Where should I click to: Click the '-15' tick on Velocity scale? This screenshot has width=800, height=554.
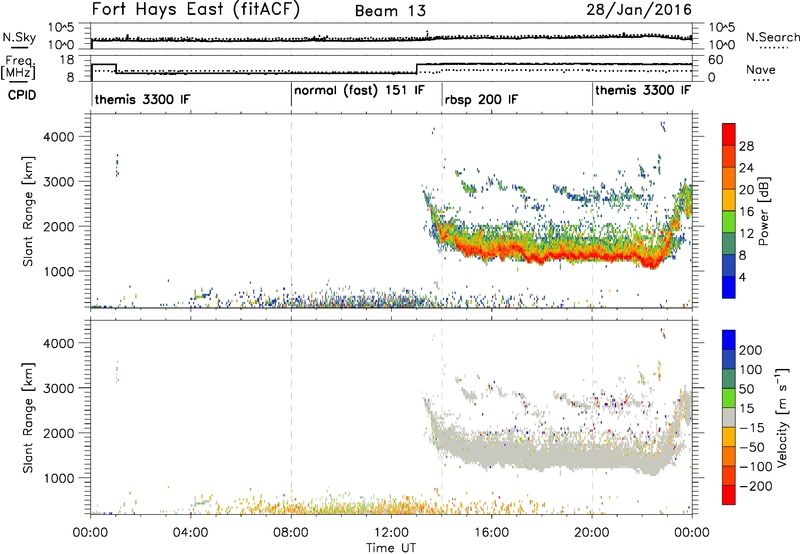[x=751, y=428]
